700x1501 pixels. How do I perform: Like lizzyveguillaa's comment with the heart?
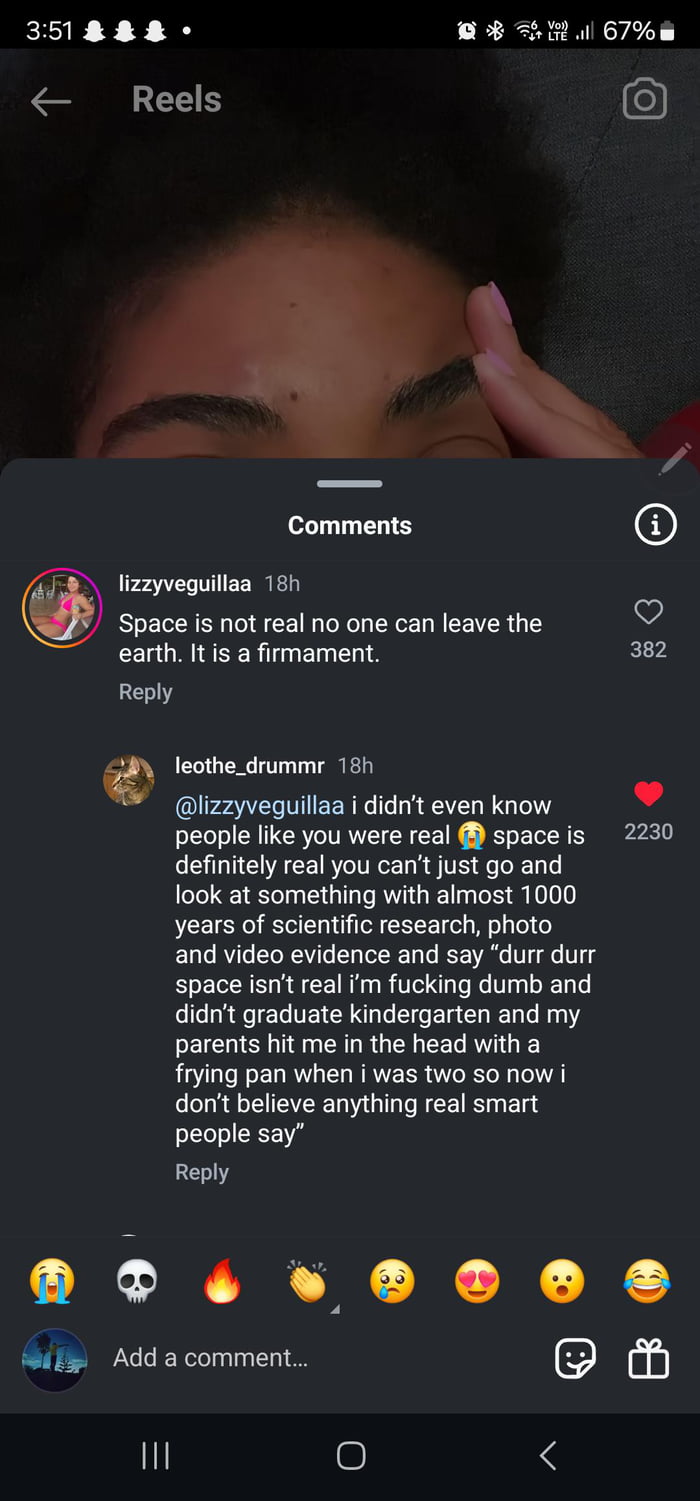click(648, 612)
